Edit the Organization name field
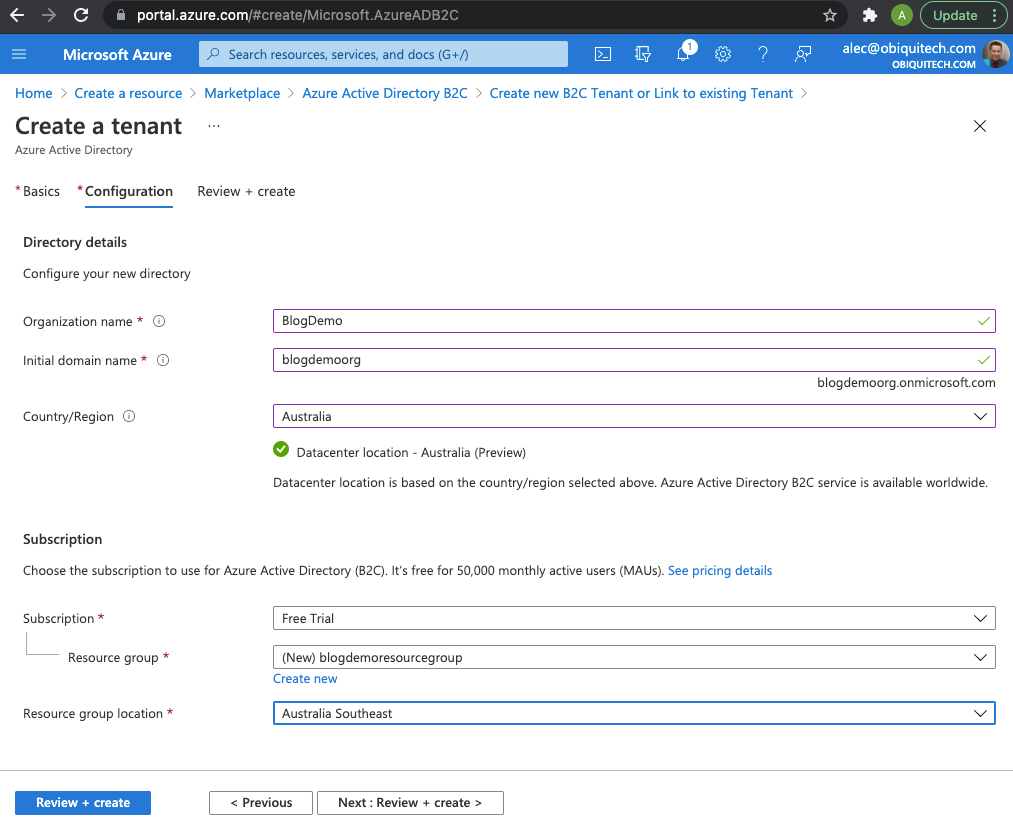 click(x=634, y=321)
